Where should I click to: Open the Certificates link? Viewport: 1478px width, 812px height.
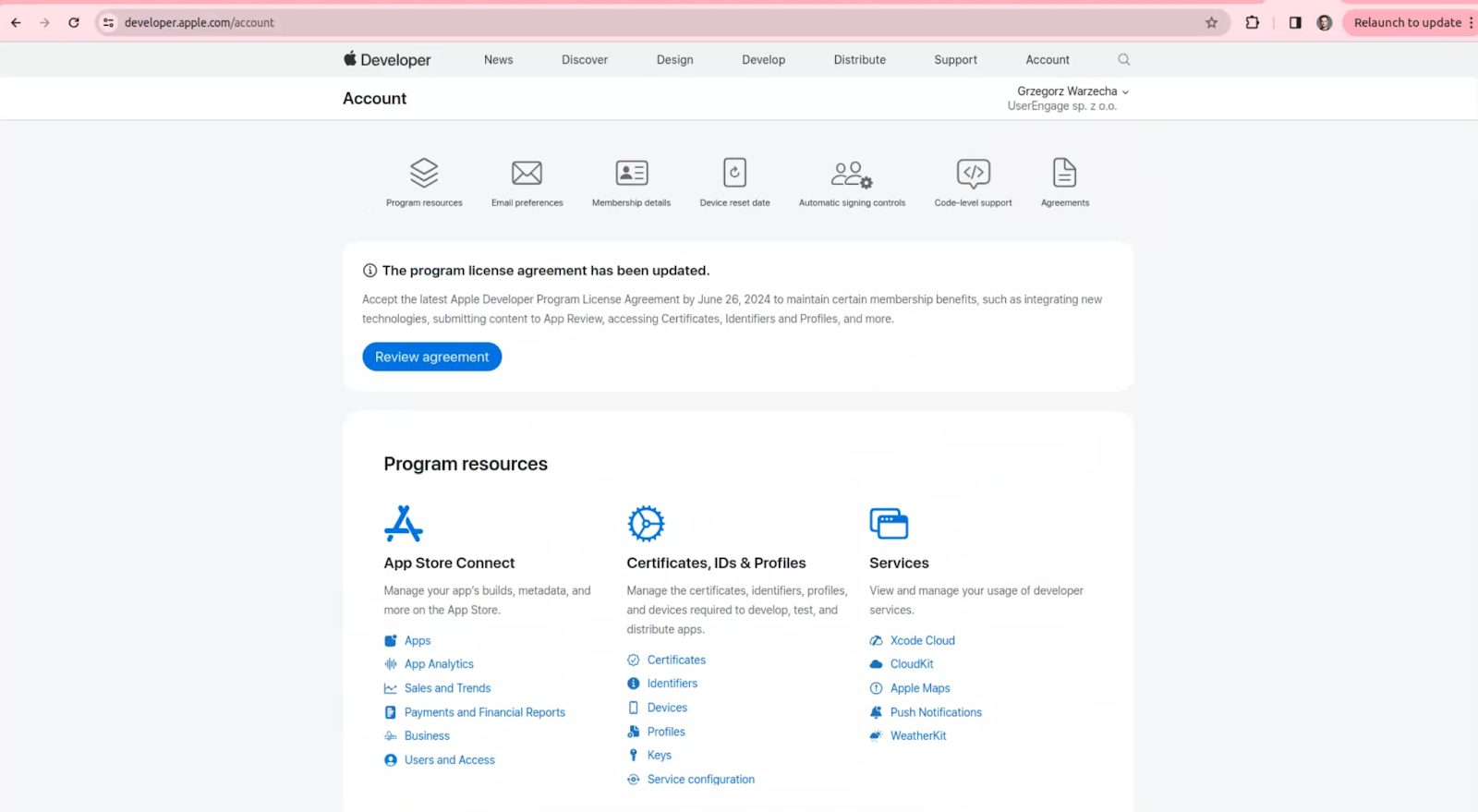[x=676, y=660]
